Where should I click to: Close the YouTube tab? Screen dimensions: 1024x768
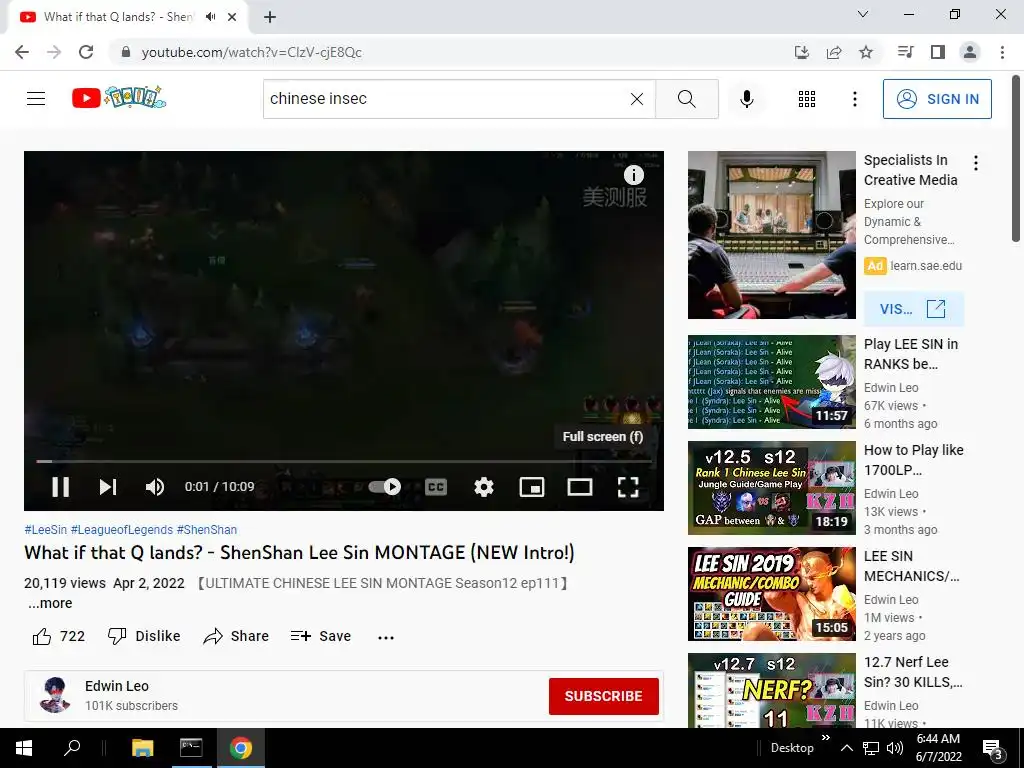(x=232, y=17)
